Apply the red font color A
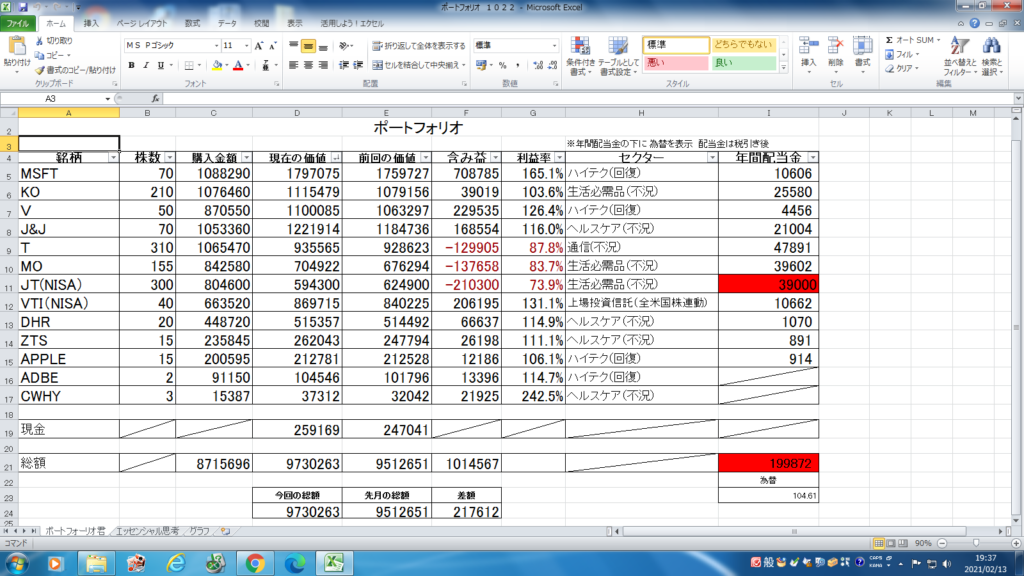 238,65
